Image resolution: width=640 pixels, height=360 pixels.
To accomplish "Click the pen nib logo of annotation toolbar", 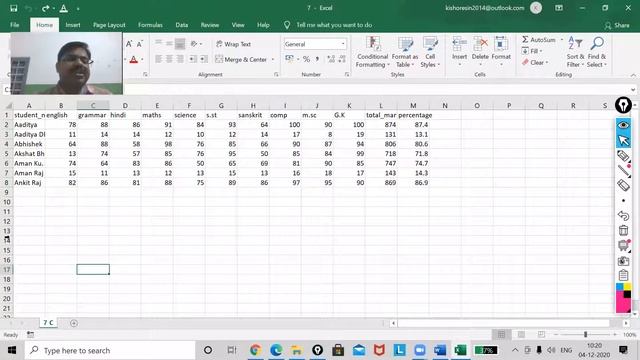I will pyautogui.click(x=623, y=105).
